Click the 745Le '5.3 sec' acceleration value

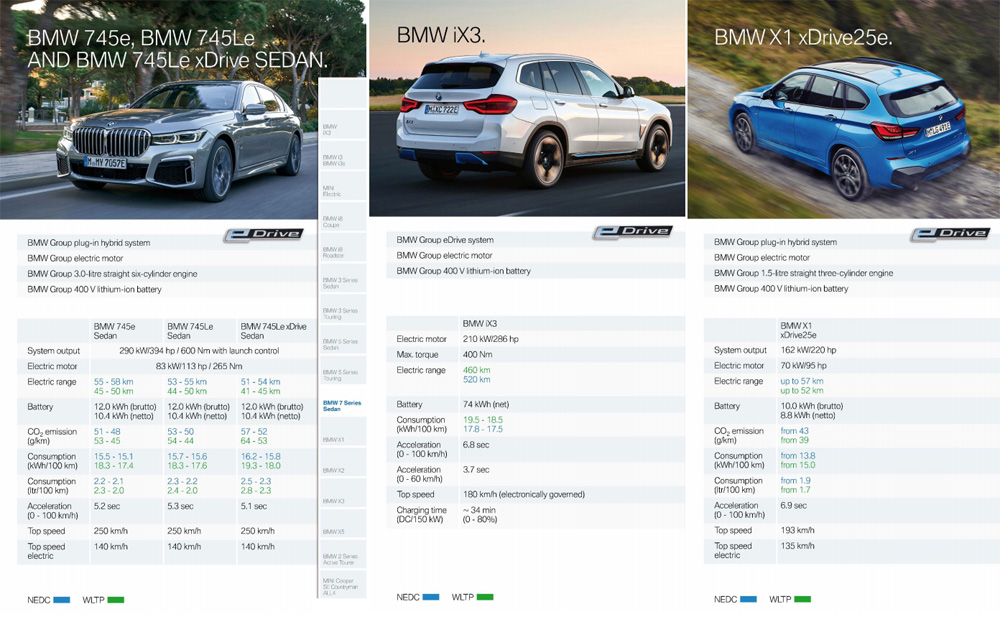click(181, 507)
